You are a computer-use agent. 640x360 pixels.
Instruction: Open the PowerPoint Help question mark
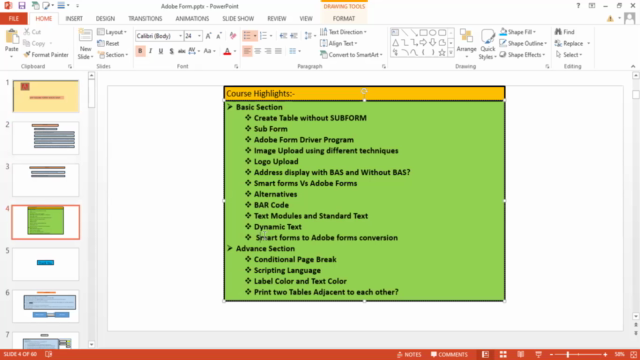click(578, 6)
